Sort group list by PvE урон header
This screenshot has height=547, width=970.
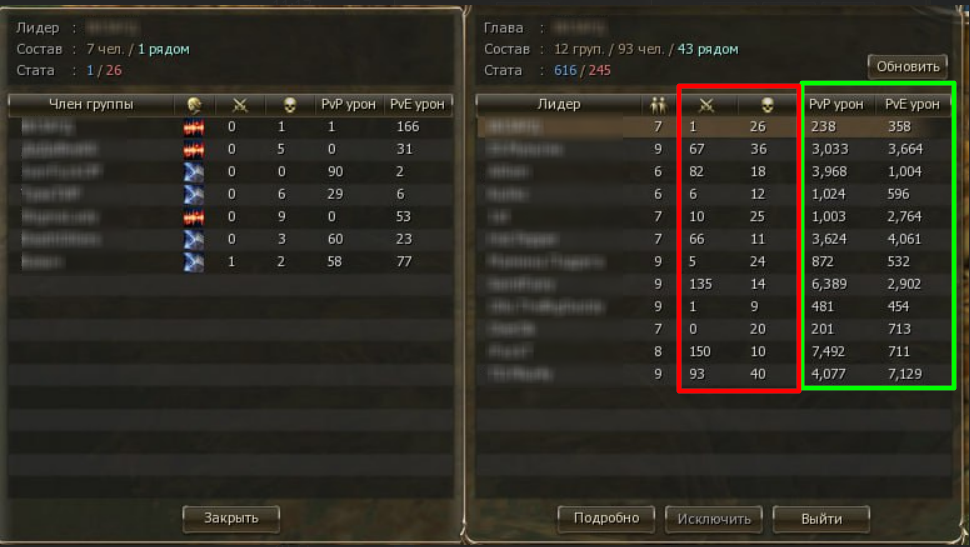pos(418,105)
